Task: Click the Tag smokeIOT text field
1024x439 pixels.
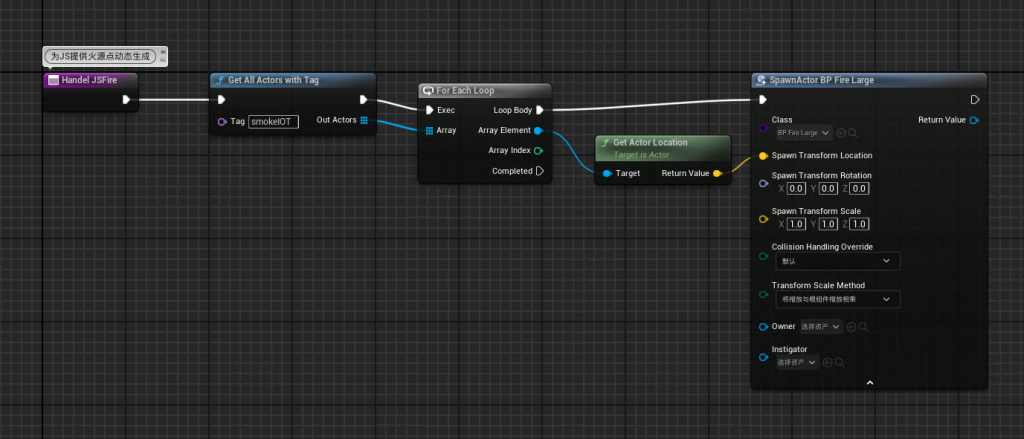Action: point(273,122)
